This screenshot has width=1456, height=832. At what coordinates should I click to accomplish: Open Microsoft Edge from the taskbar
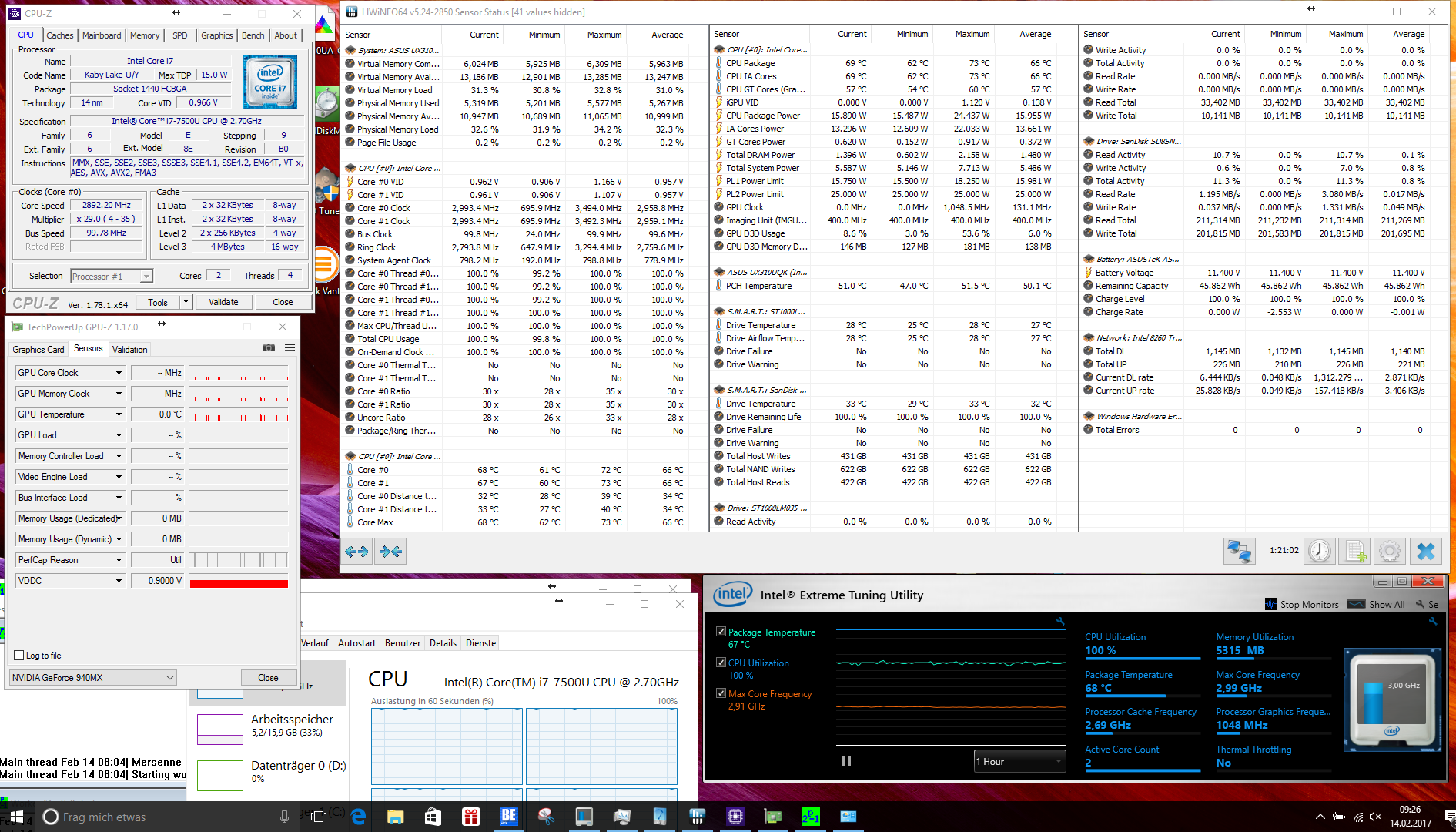click(358, 817)
